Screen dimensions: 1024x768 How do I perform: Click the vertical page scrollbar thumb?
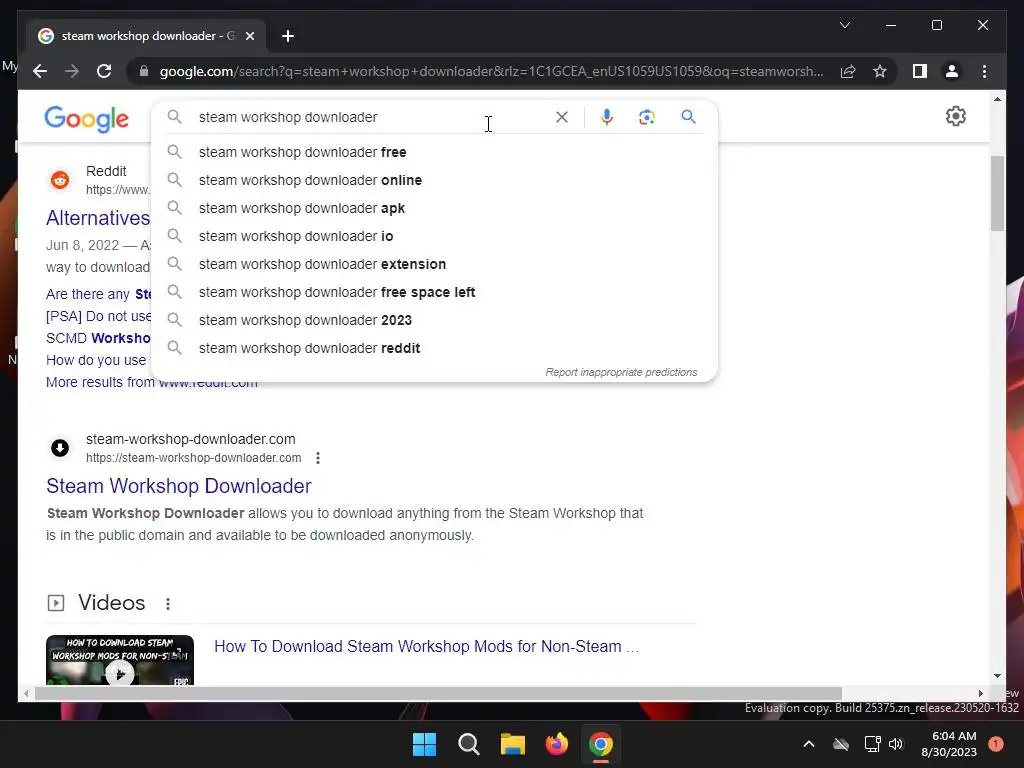[x=997, y=193]
